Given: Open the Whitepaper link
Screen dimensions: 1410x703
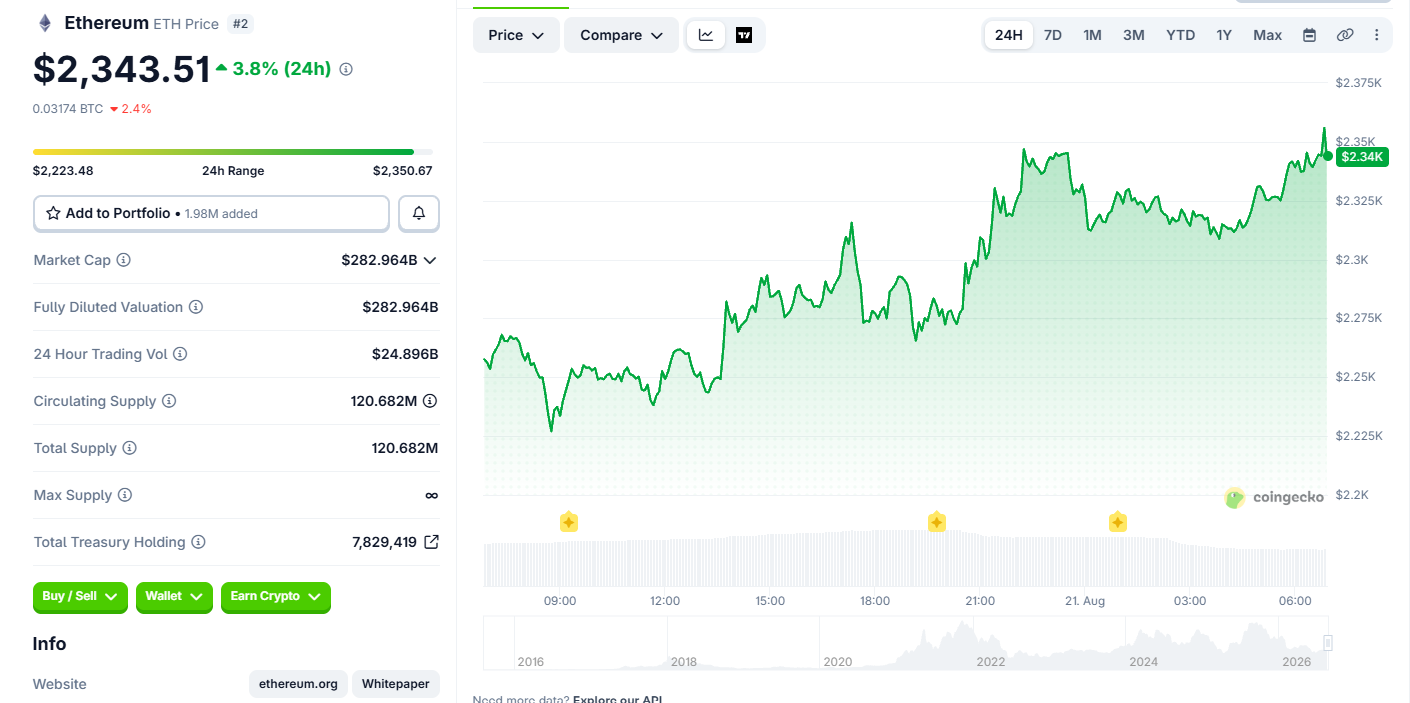Looking at the screenshot, I should 395,684.
